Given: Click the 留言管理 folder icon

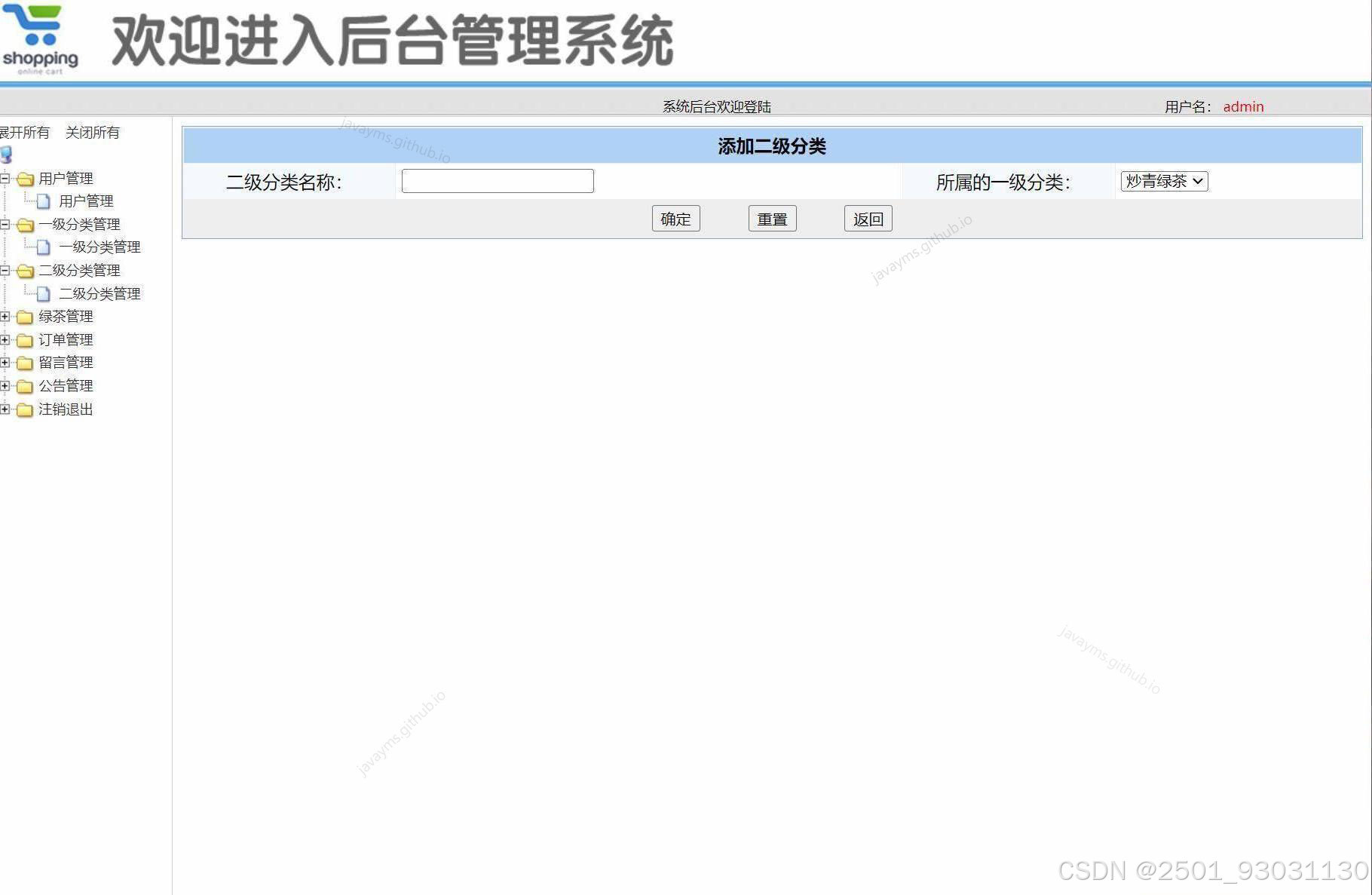Looking at the screenshot, I should click(x=25, y=363).
